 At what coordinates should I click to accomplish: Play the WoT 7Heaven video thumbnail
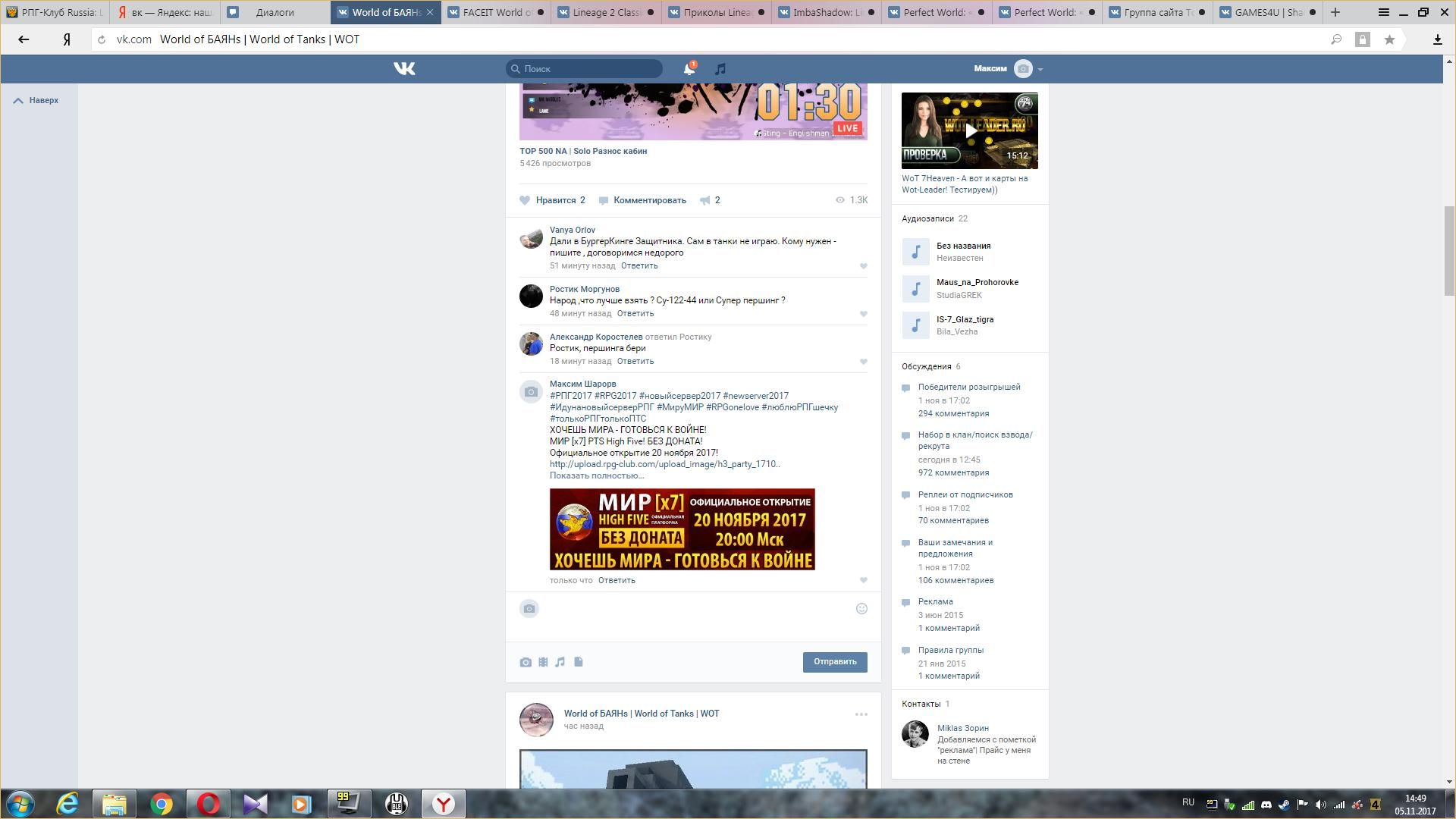[969, 130]
